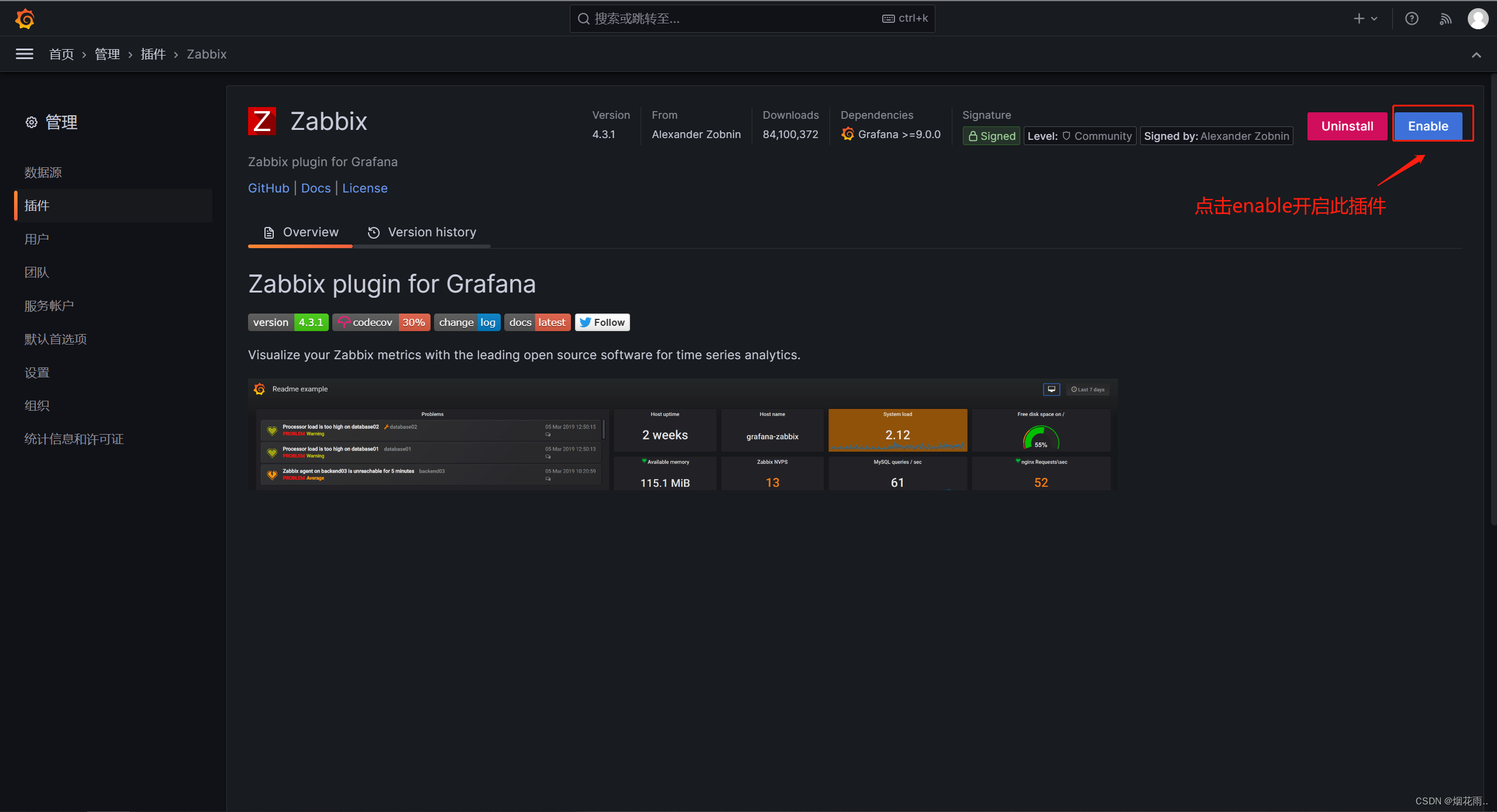Image resolution: width=1497 pixels, height=812 pixels.
Task: Click the Twitter Follow badge
Action: point(602,322)
